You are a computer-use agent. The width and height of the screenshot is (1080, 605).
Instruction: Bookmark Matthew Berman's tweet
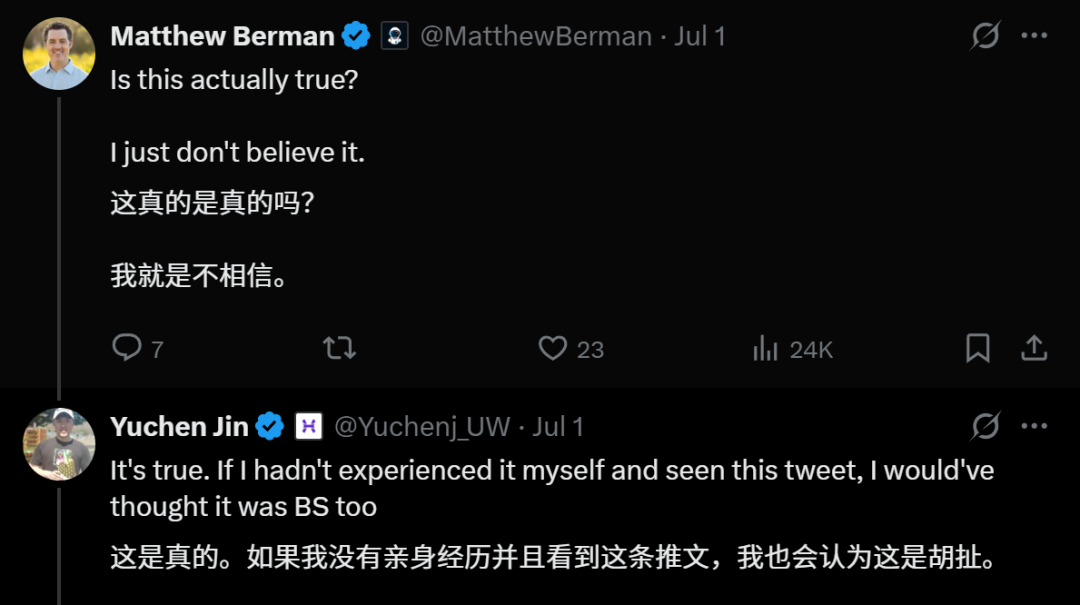coord(977,348)
